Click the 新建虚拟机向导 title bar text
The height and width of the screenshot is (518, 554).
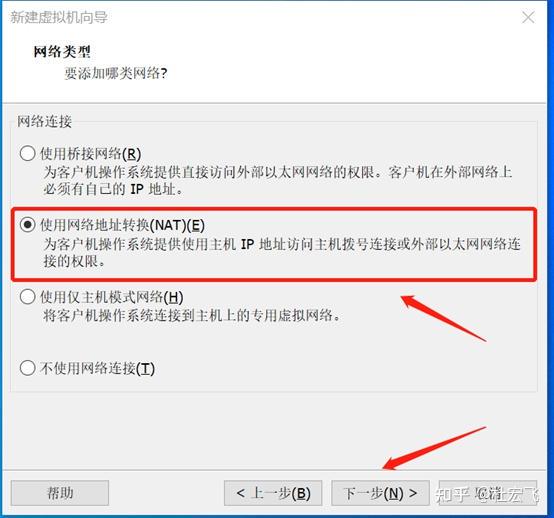pos(59,17)
